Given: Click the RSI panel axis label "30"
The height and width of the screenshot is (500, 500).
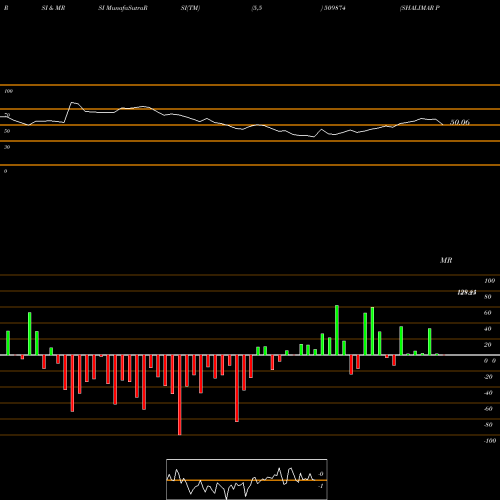Looking at the screenshot, I should [x=7, y=147].
